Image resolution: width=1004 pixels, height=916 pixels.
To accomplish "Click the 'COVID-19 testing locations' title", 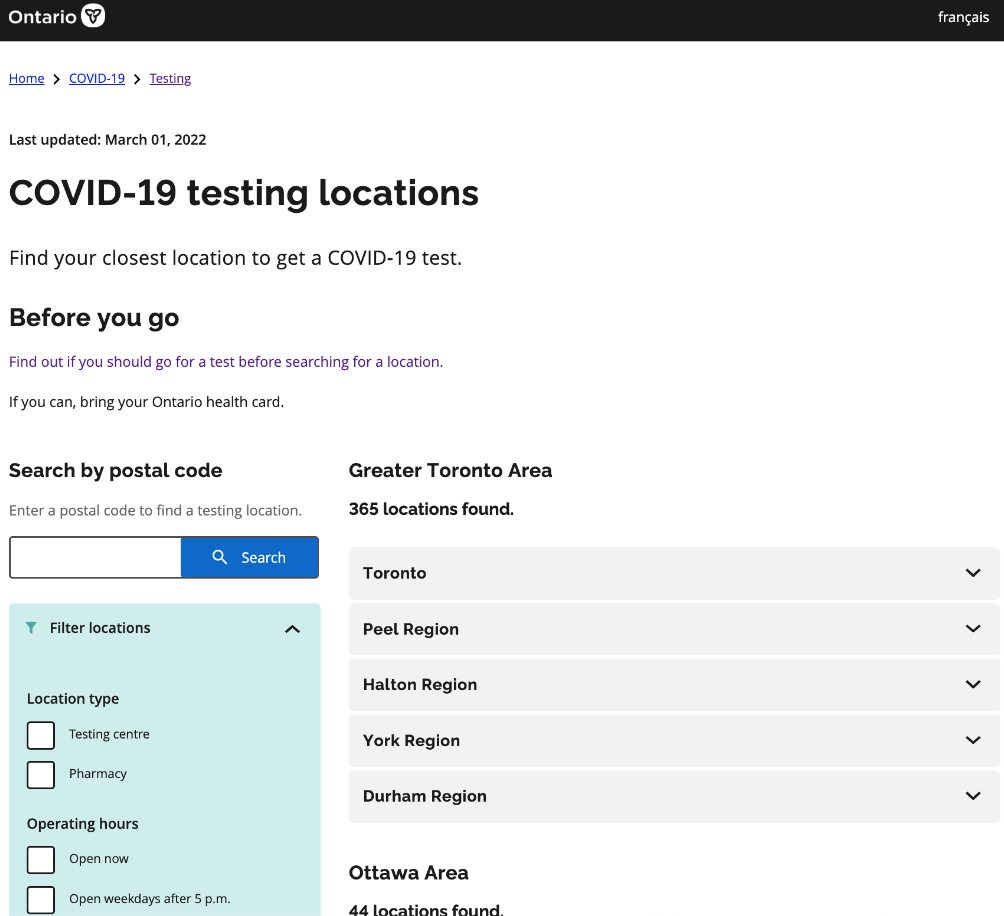I will 244,193.
